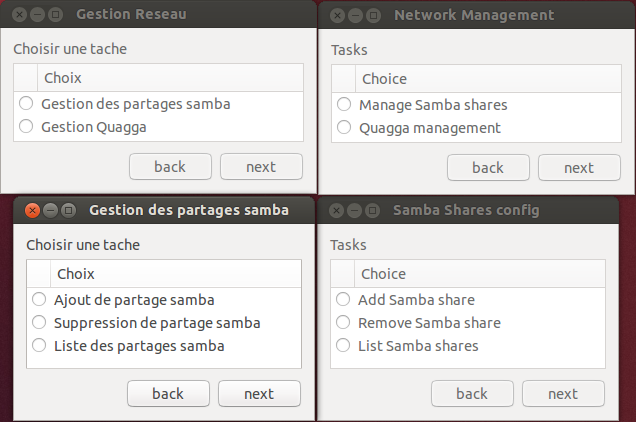Click the Choice column header in Network Management
The image size is (636, 422).
click(480, 79)
